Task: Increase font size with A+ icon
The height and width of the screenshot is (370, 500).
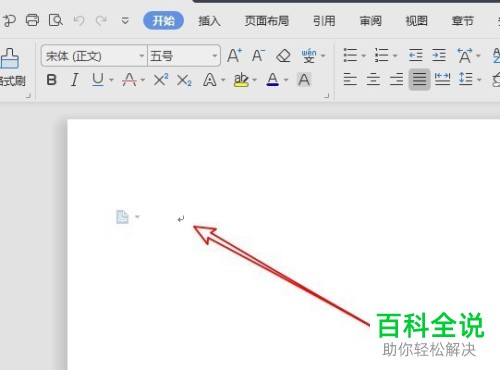Action: (x=235, y=55)
